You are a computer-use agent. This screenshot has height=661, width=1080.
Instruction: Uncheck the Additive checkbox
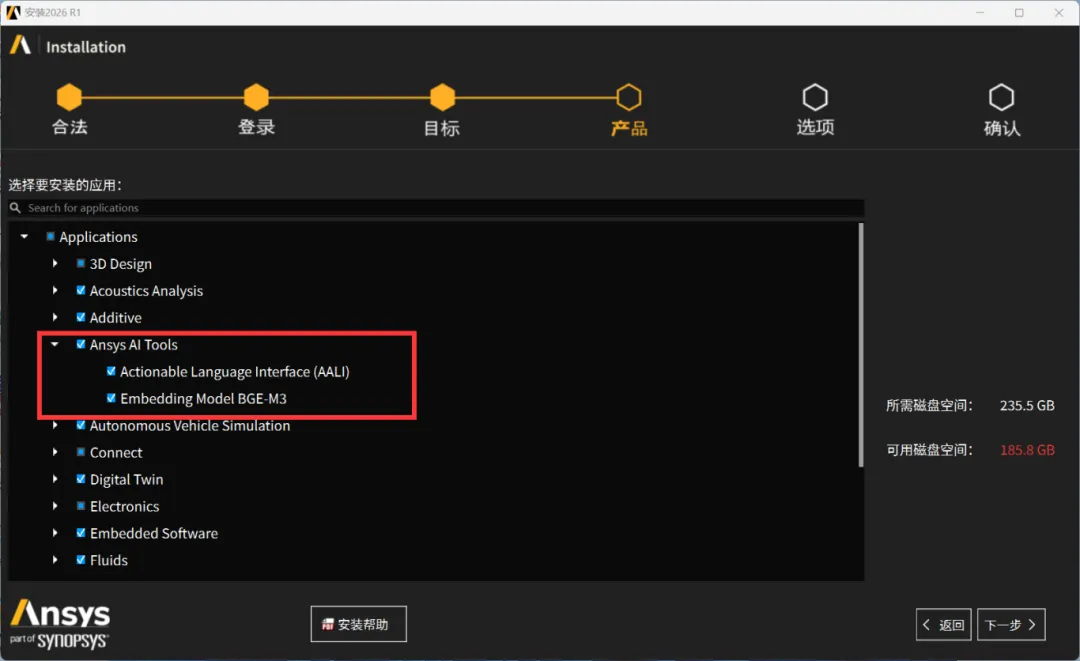coord(81,317)
